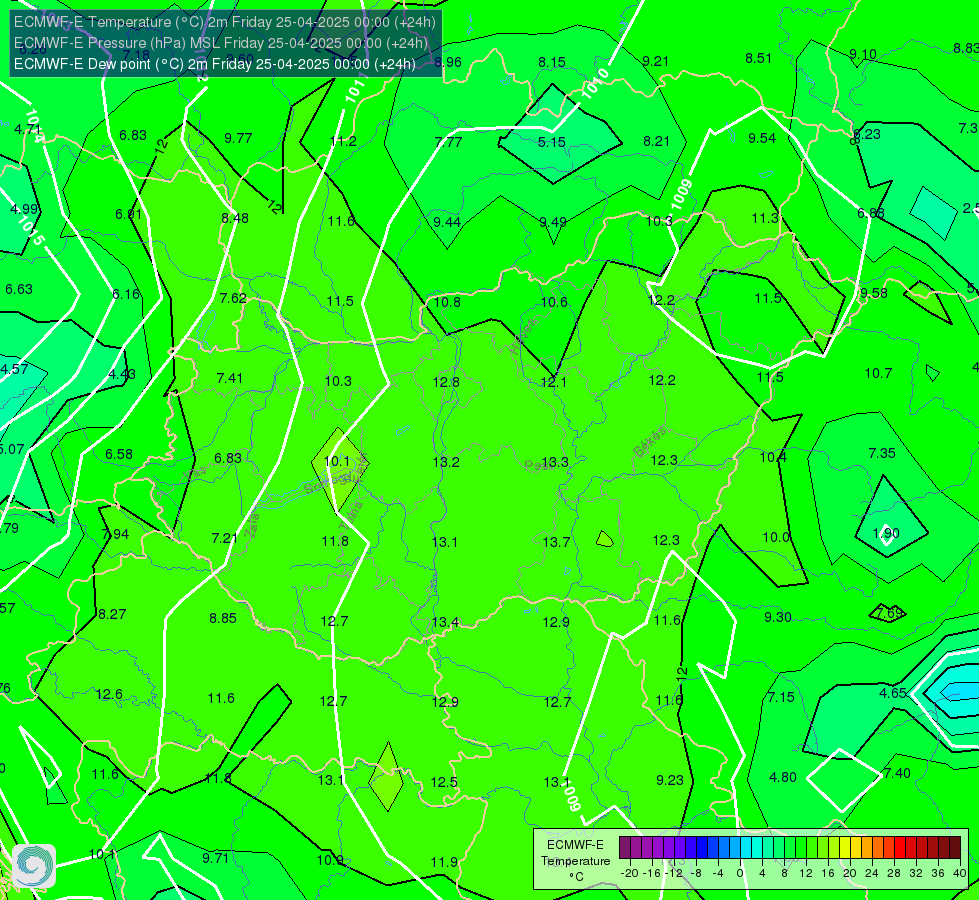
Task: Click the 7.21 temperature value
Action: [225, 538]
